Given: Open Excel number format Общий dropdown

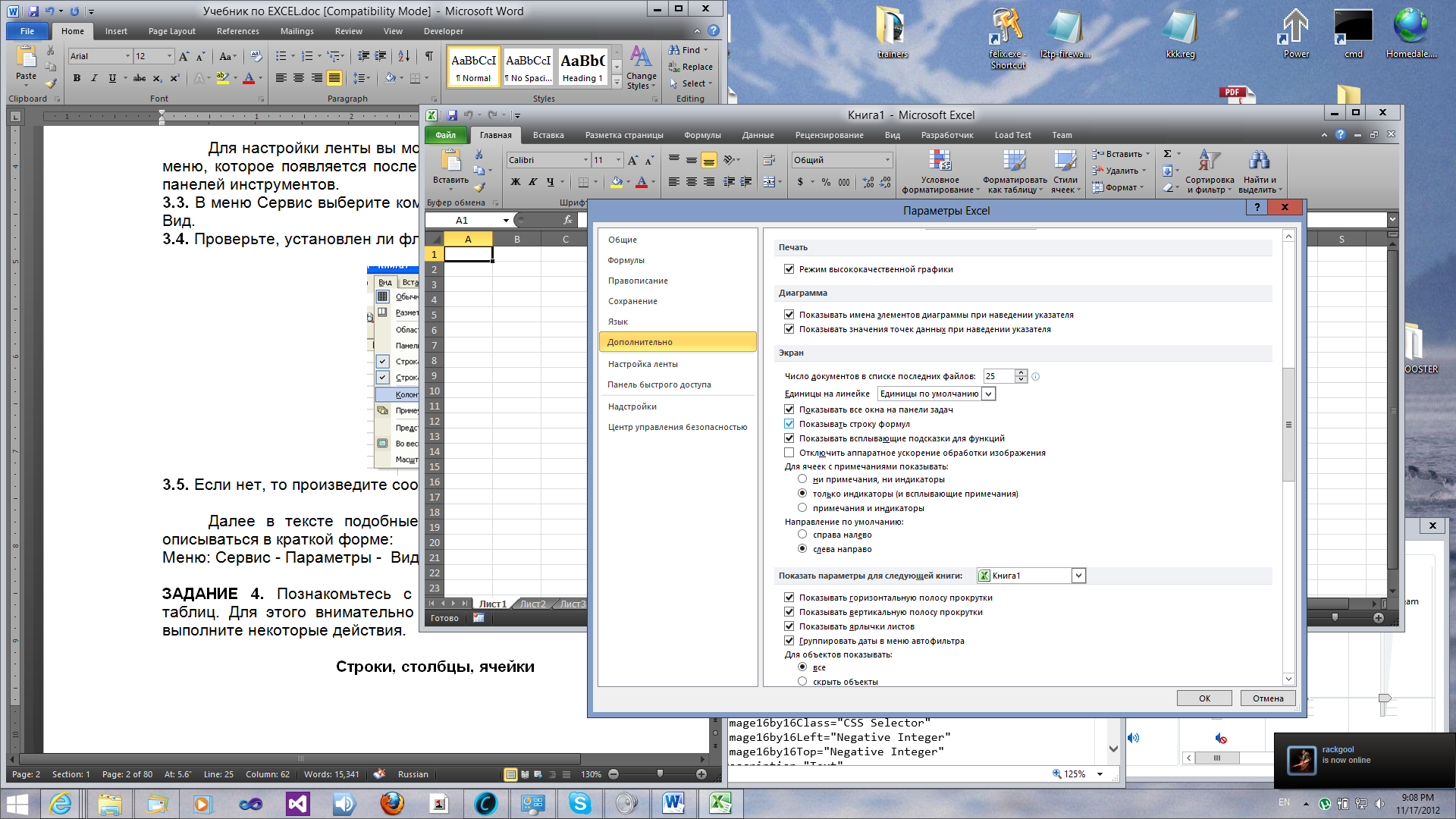Looking at the screenshot, I should [x=887, y=160].
